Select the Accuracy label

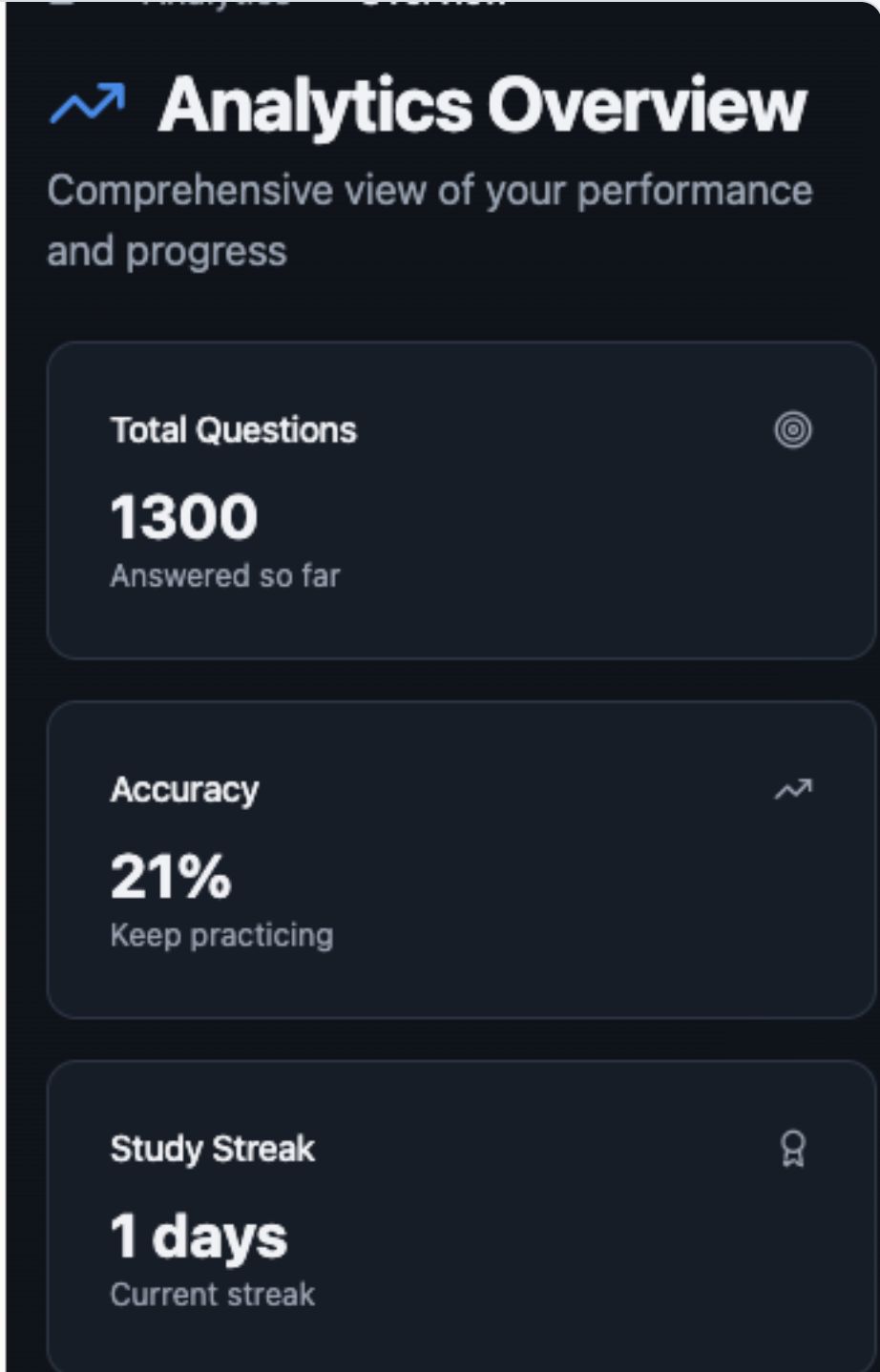(x=184, y=790)
